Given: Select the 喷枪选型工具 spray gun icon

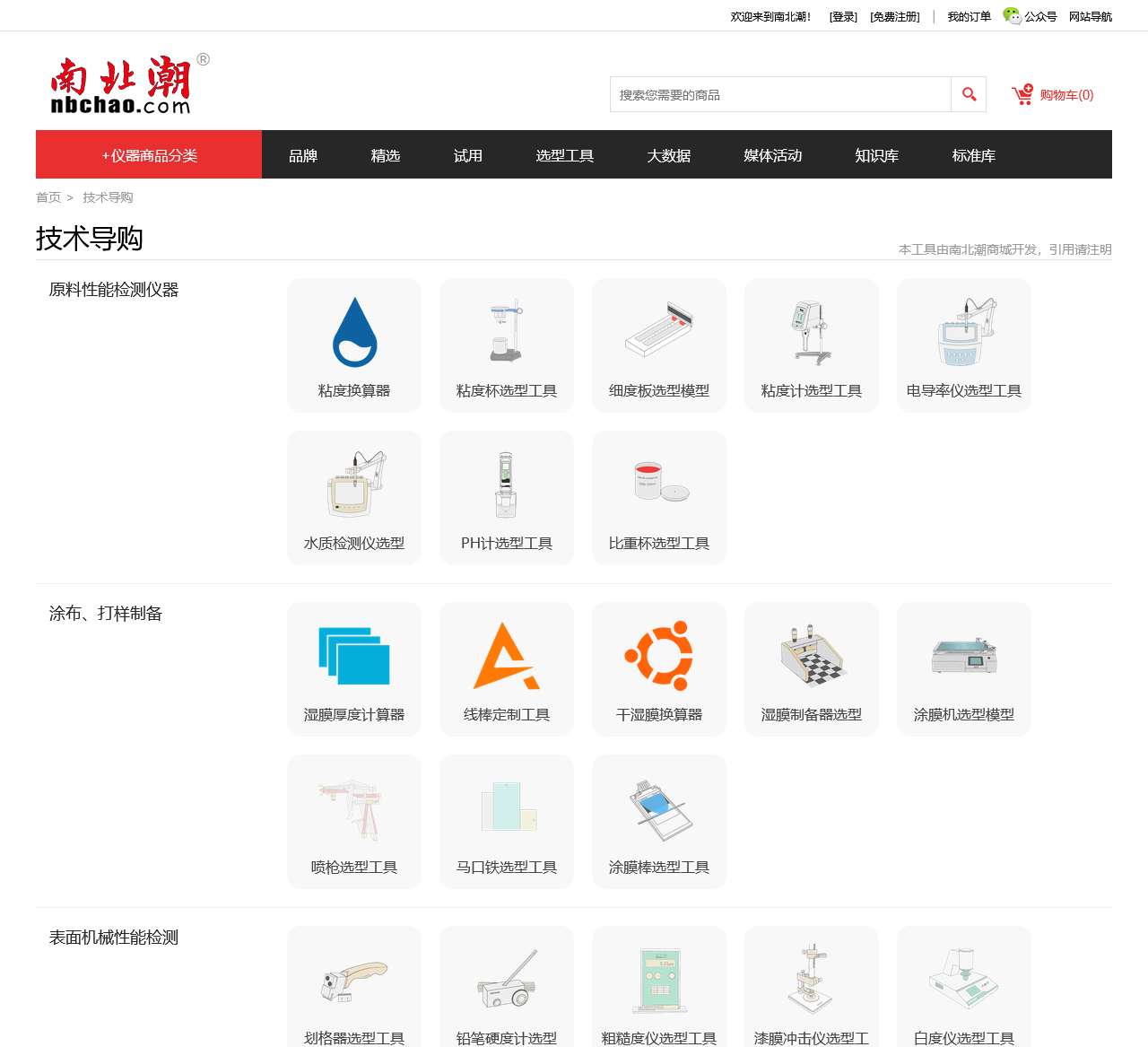Looking at the screenshot, I should 354,808.
